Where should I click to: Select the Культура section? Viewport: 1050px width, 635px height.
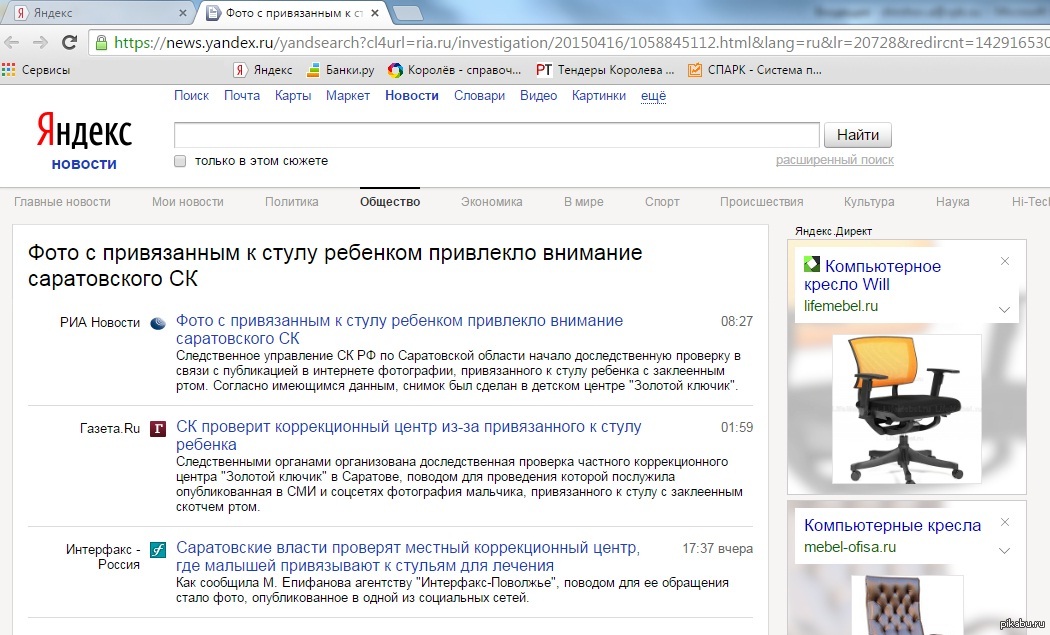pyautogui.click(x=869, y=202)
